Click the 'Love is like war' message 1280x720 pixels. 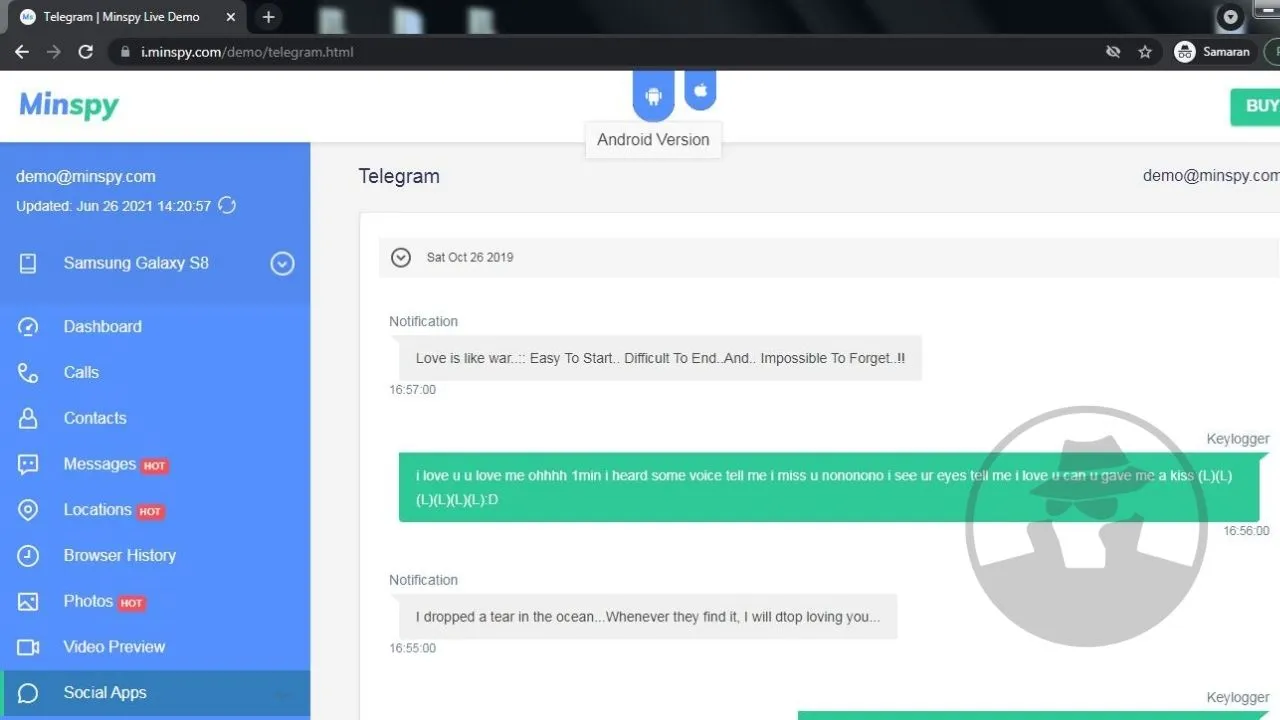tap(660, 358)
